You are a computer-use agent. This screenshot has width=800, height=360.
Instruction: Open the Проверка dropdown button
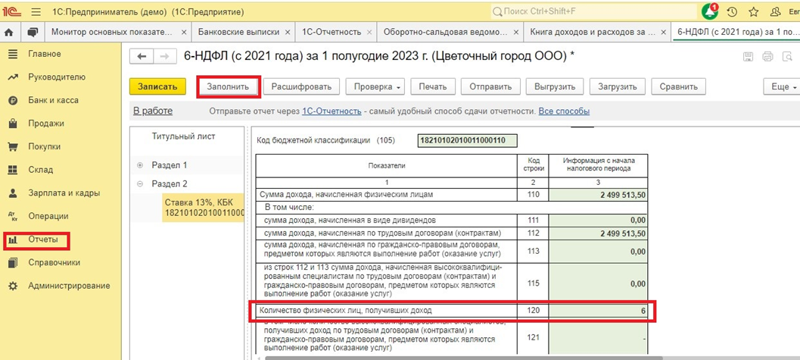click(375, 87)
